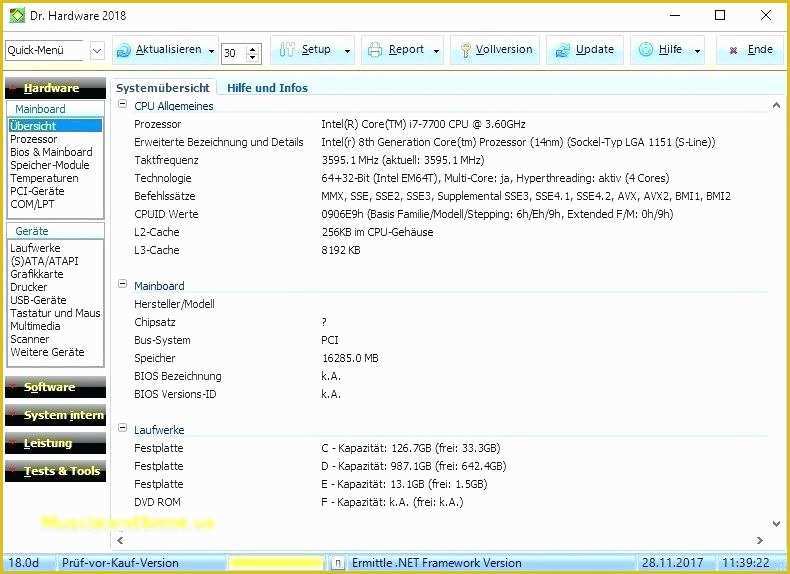Collapse the CPU Allgemeines section
Image resolution: width=790 pixels, height=574 pixels.
coord(122,104)
